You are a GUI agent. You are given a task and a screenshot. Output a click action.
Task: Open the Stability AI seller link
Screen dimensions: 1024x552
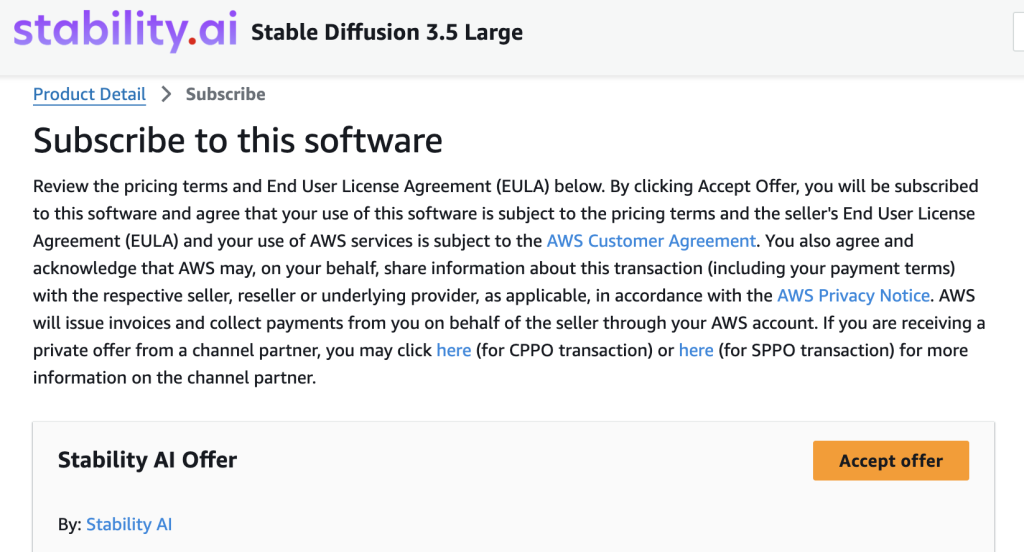click(x=129, y=525)
